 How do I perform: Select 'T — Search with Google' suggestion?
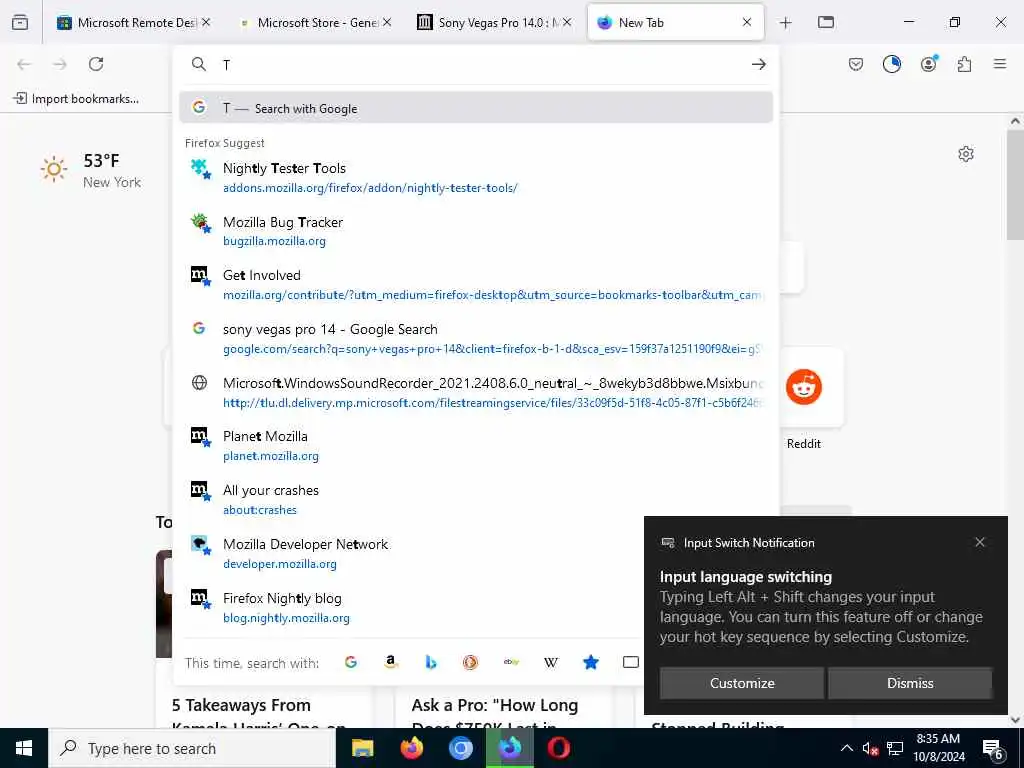(x=475, y=108)
